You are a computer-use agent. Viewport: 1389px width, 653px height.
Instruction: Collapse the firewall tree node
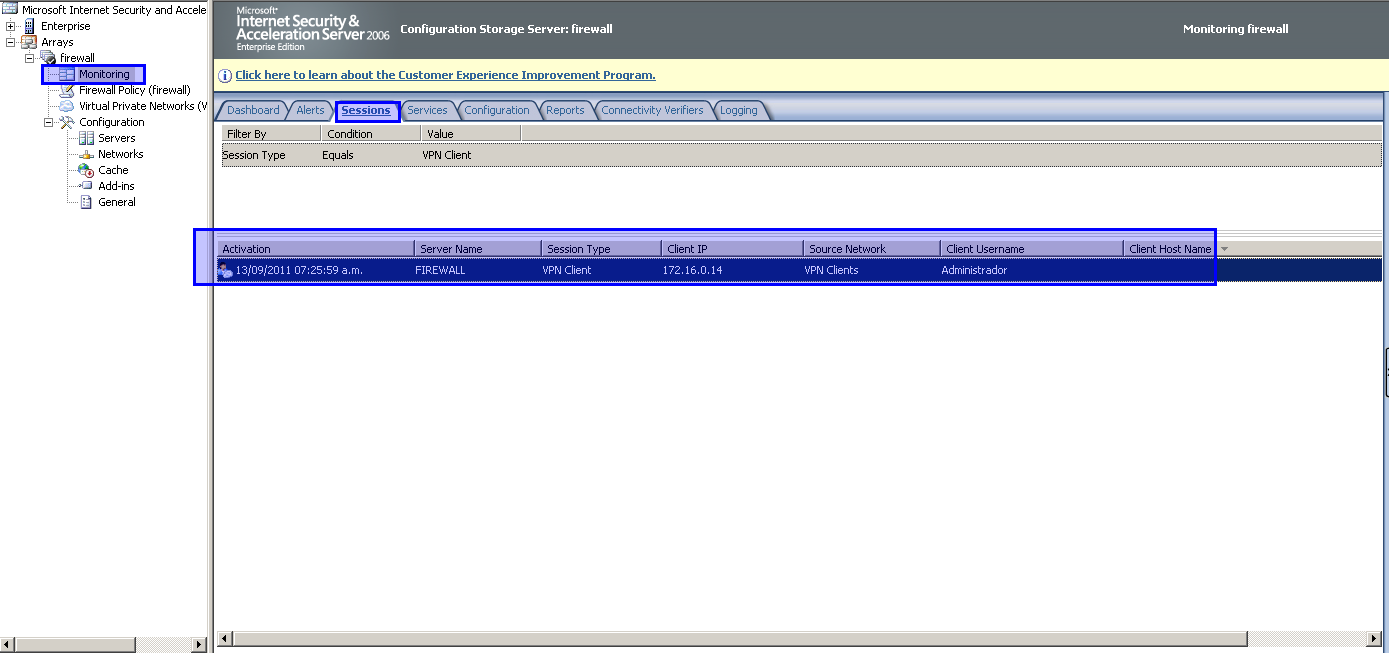30,58
